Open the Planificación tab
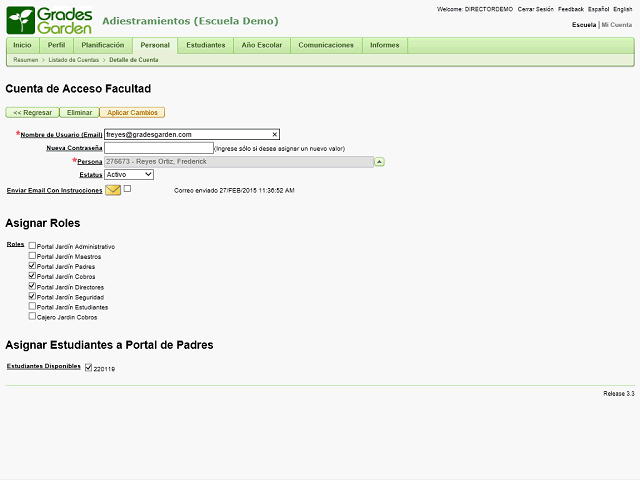This screenshot has height=480, width=640. pos(102,45)
